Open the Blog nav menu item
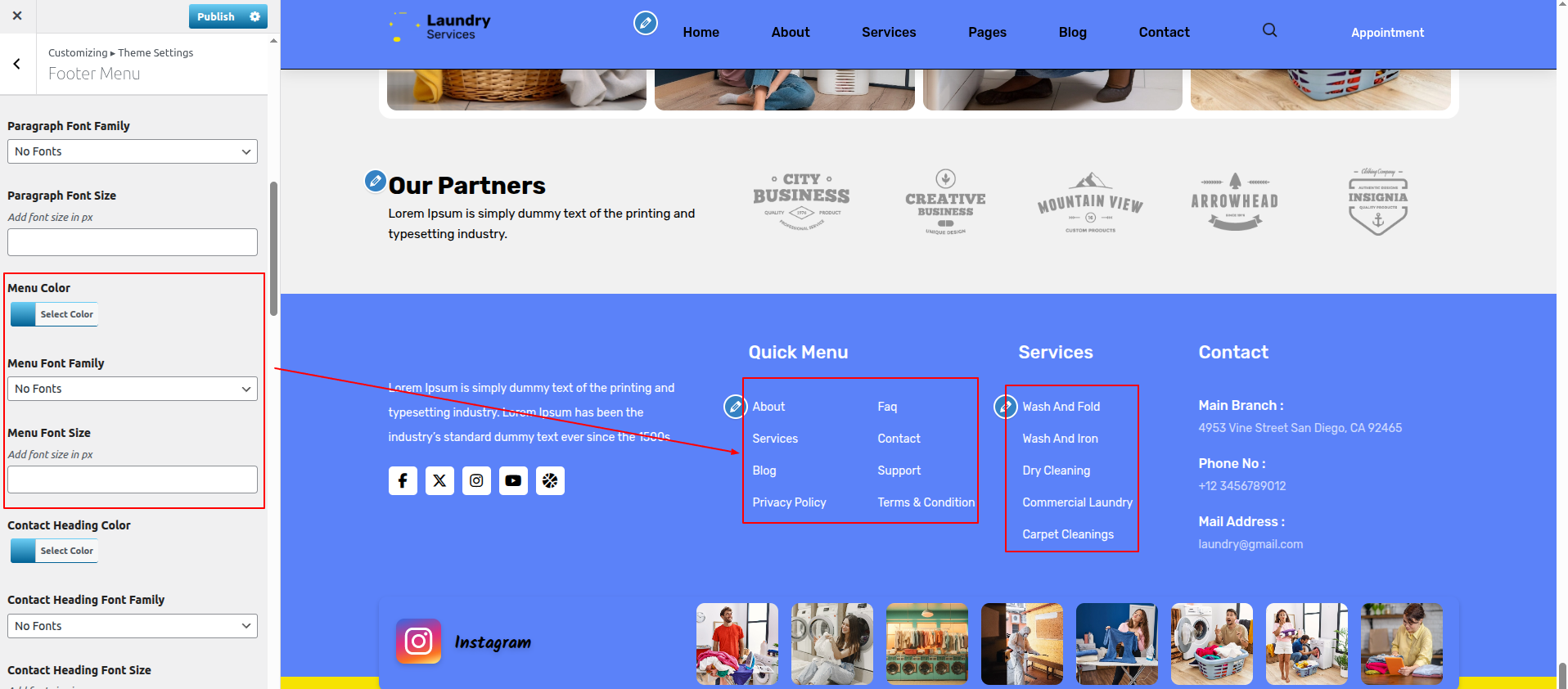This screenshot has width=1568, height=689. [x=1073, y=32]
